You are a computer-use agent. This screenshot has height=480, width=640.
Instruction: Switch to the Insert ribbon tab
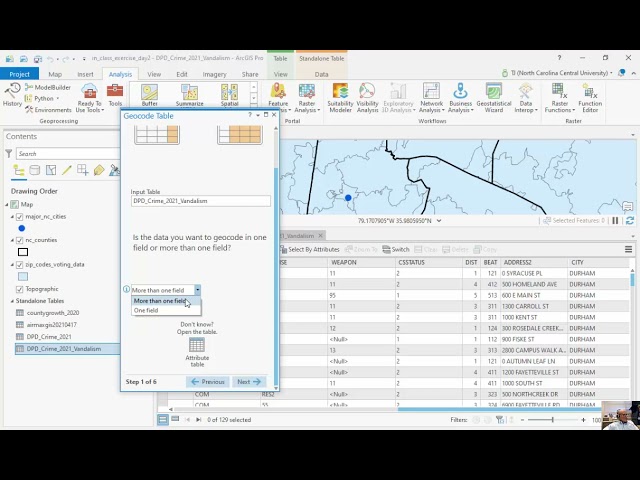(85, 74)
